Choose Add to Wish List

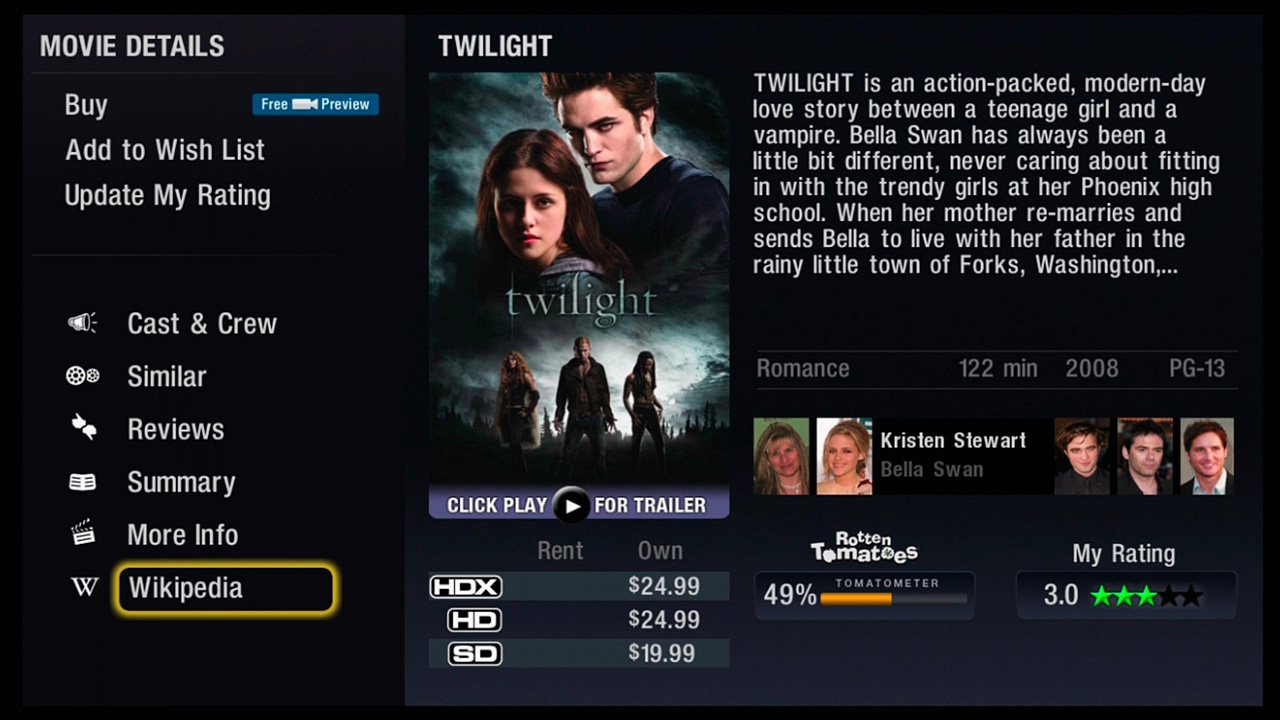click(x=165, y=150)
